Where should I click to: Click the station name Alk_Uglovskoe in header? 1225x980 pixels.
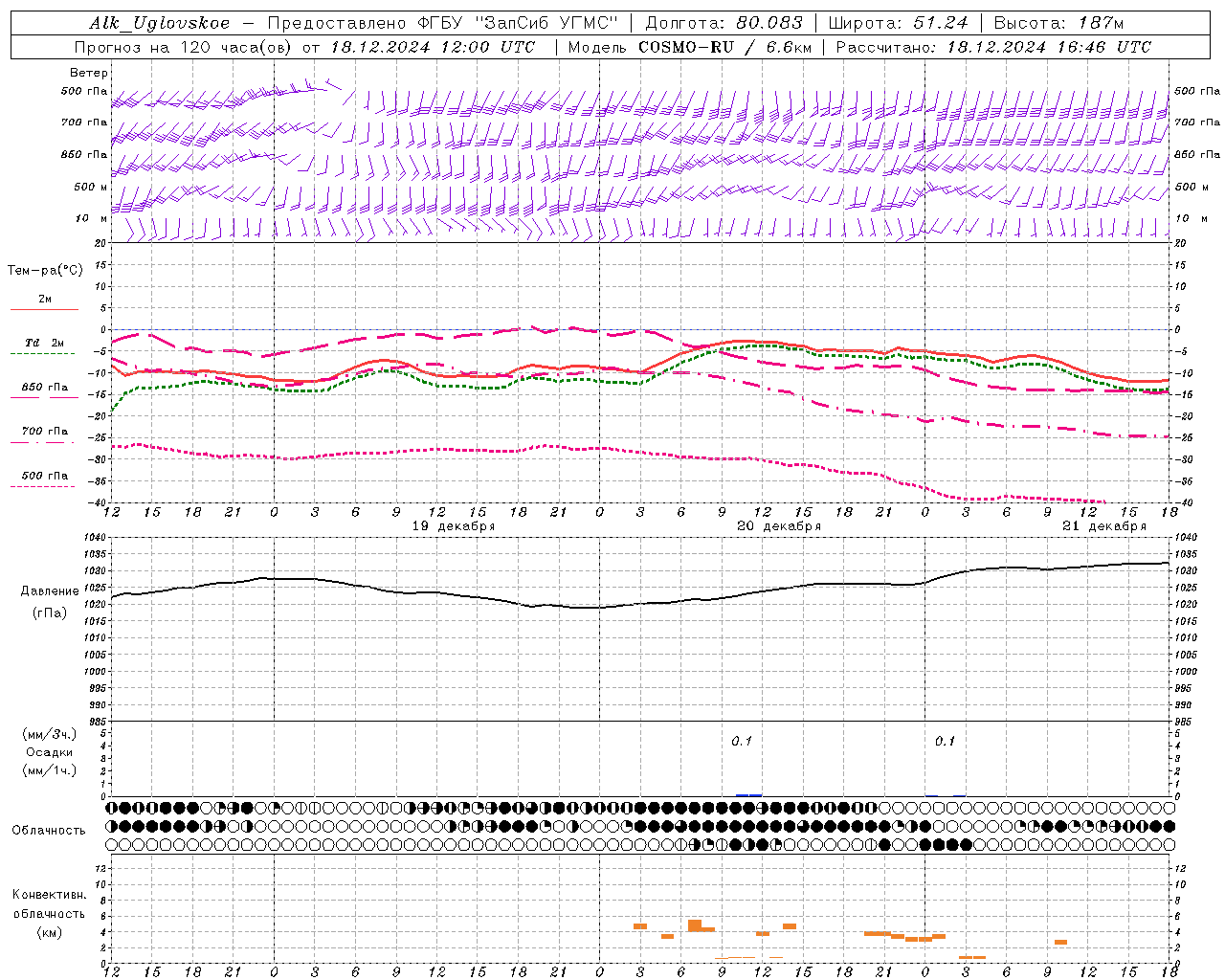[x=160, y=23]
